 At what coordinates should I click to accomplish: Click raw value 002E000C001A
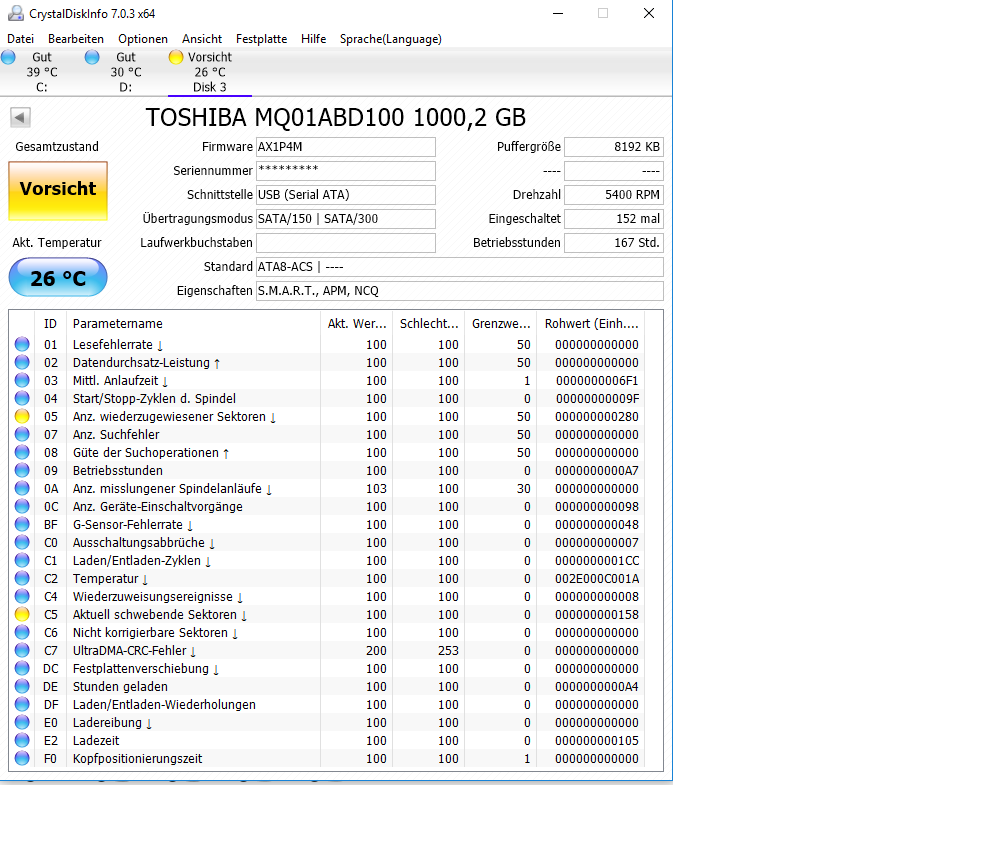[597, 579]
